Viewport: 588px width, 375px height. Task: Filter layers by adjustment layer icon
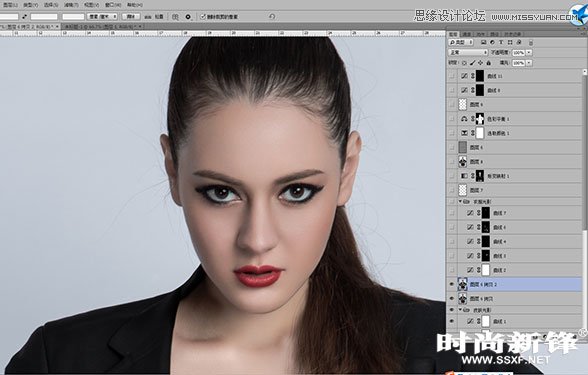(x=492, y=42)
